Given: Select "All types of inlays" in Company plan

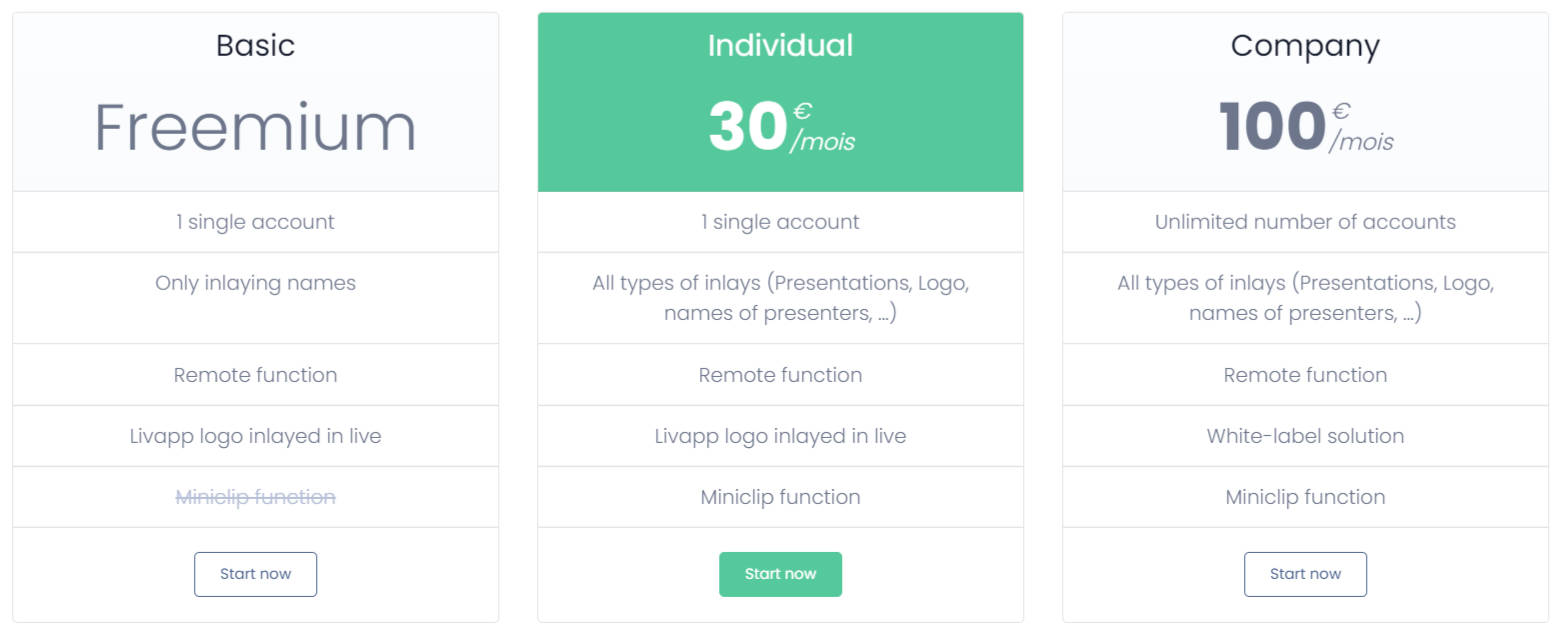Looking at the screenshot, I should (x=1305, y=298).
